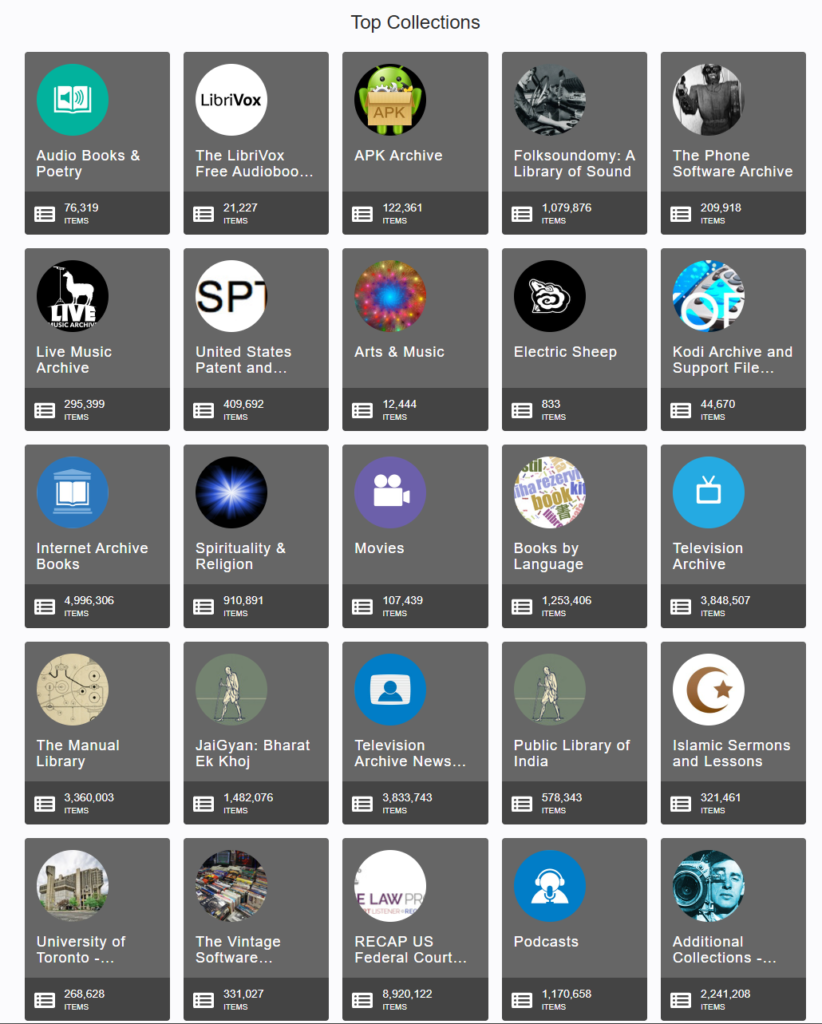Click the Live Music Archive llama logo
822x1024 pixels.
pyautogui.click(x=72, y=296)
